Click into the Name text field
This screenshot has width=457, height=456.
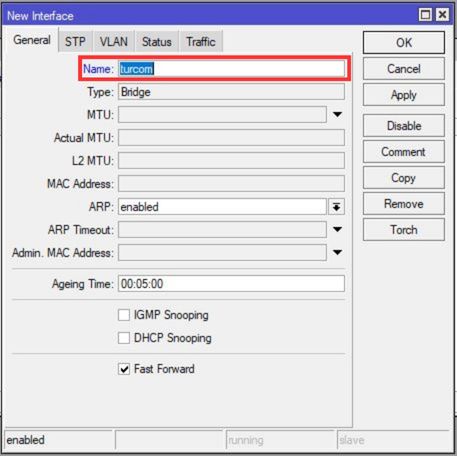(231, 69)
